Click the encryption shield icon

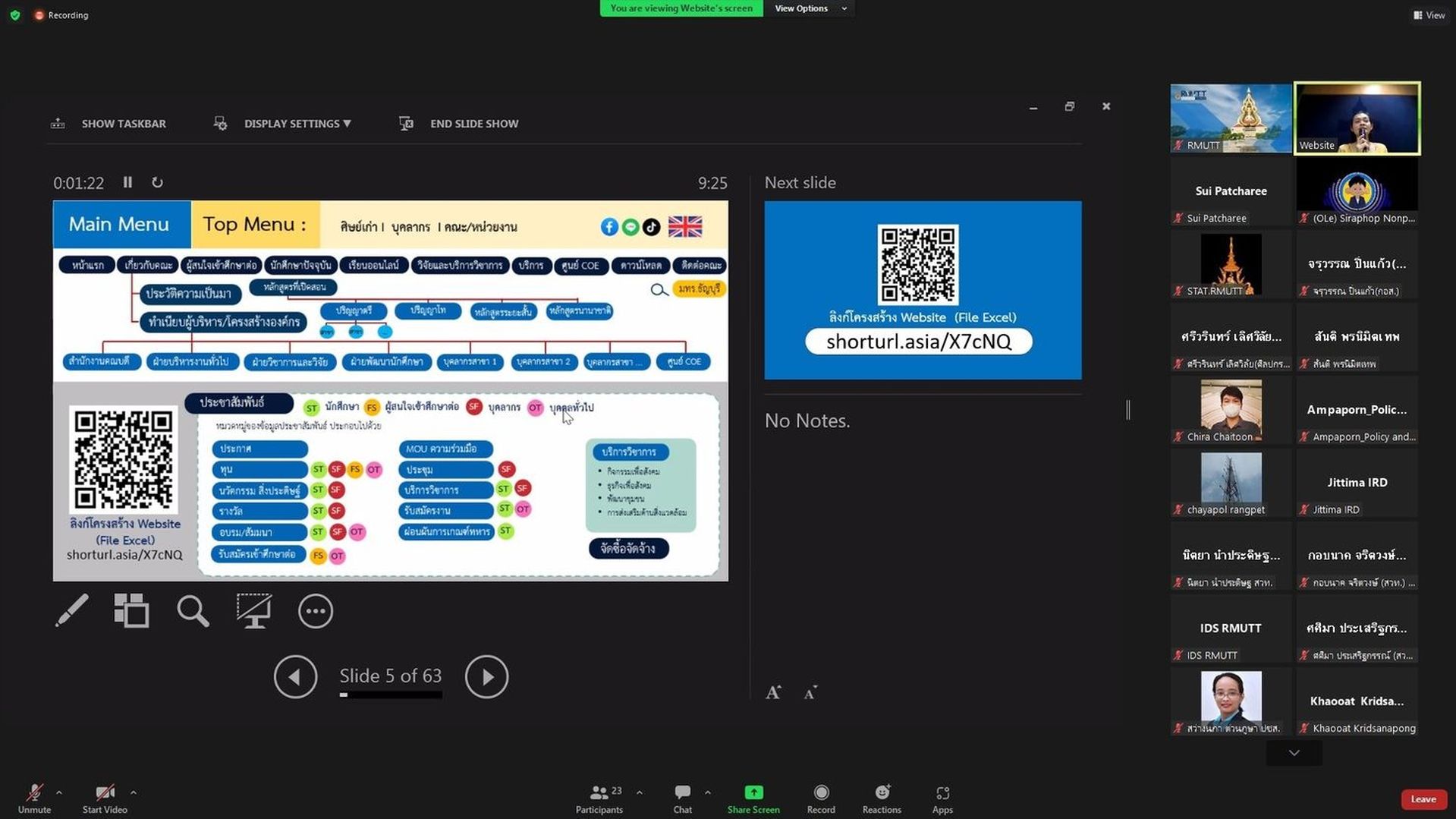[x=15, y=15]
